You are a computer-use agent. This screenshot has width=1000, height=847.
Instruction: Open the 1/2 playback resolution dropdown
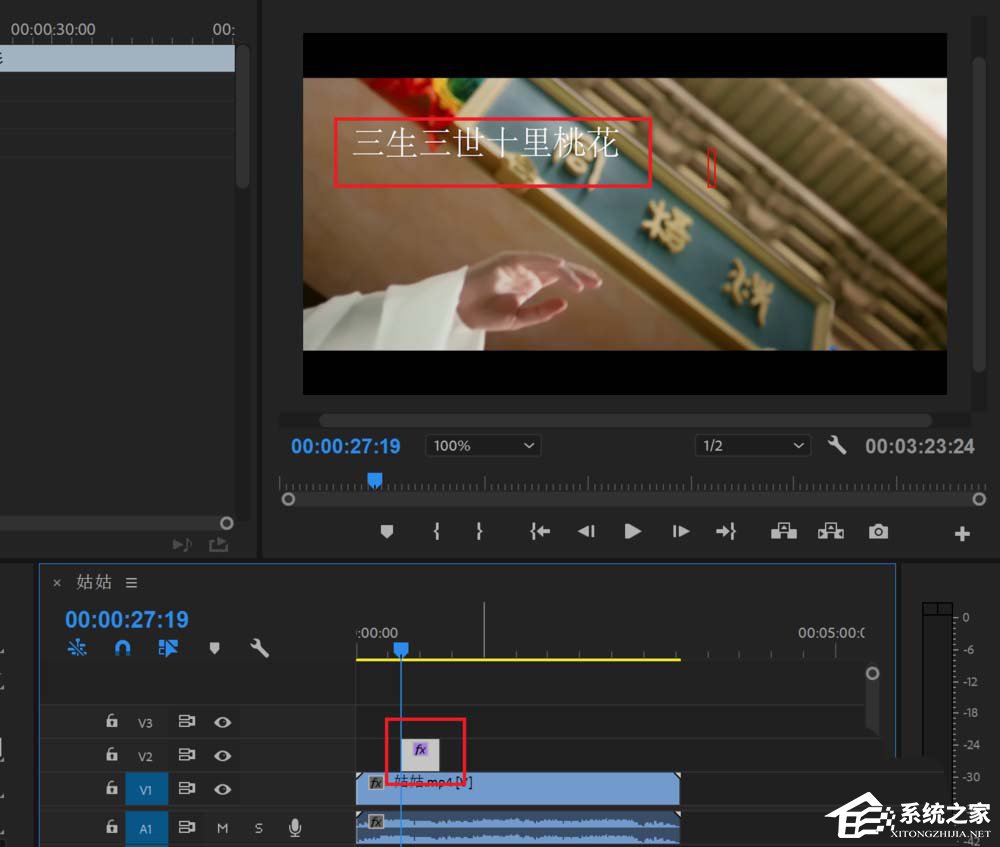click(753, 446)
